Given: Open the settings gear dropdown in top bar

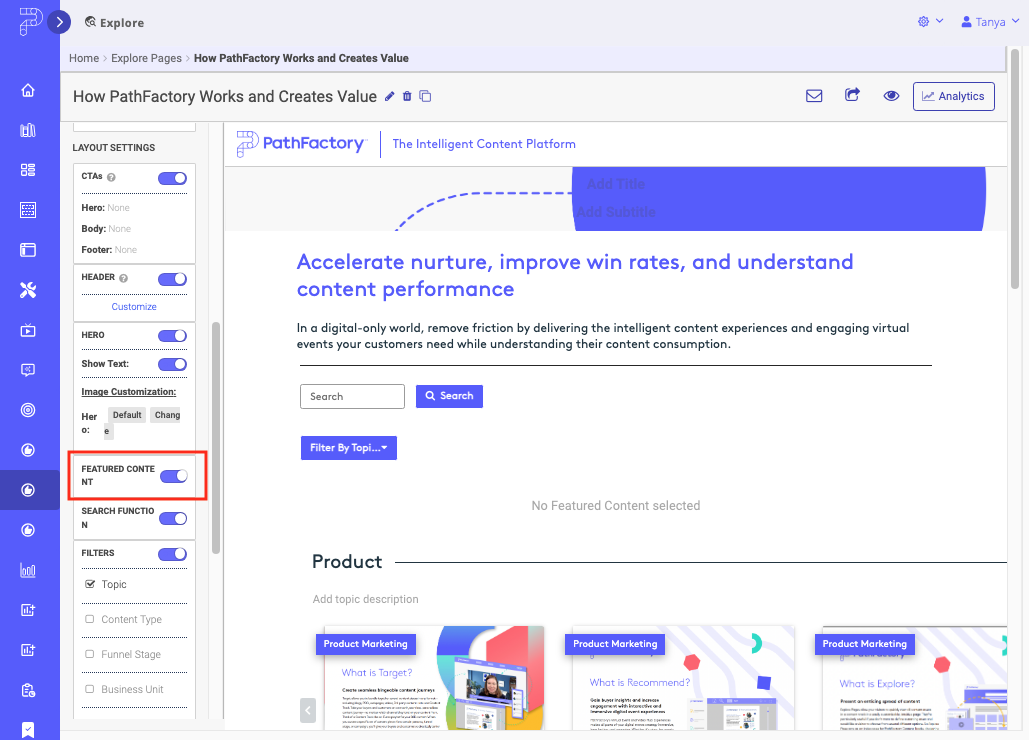Looking at the screenshot, I should 930,20.
